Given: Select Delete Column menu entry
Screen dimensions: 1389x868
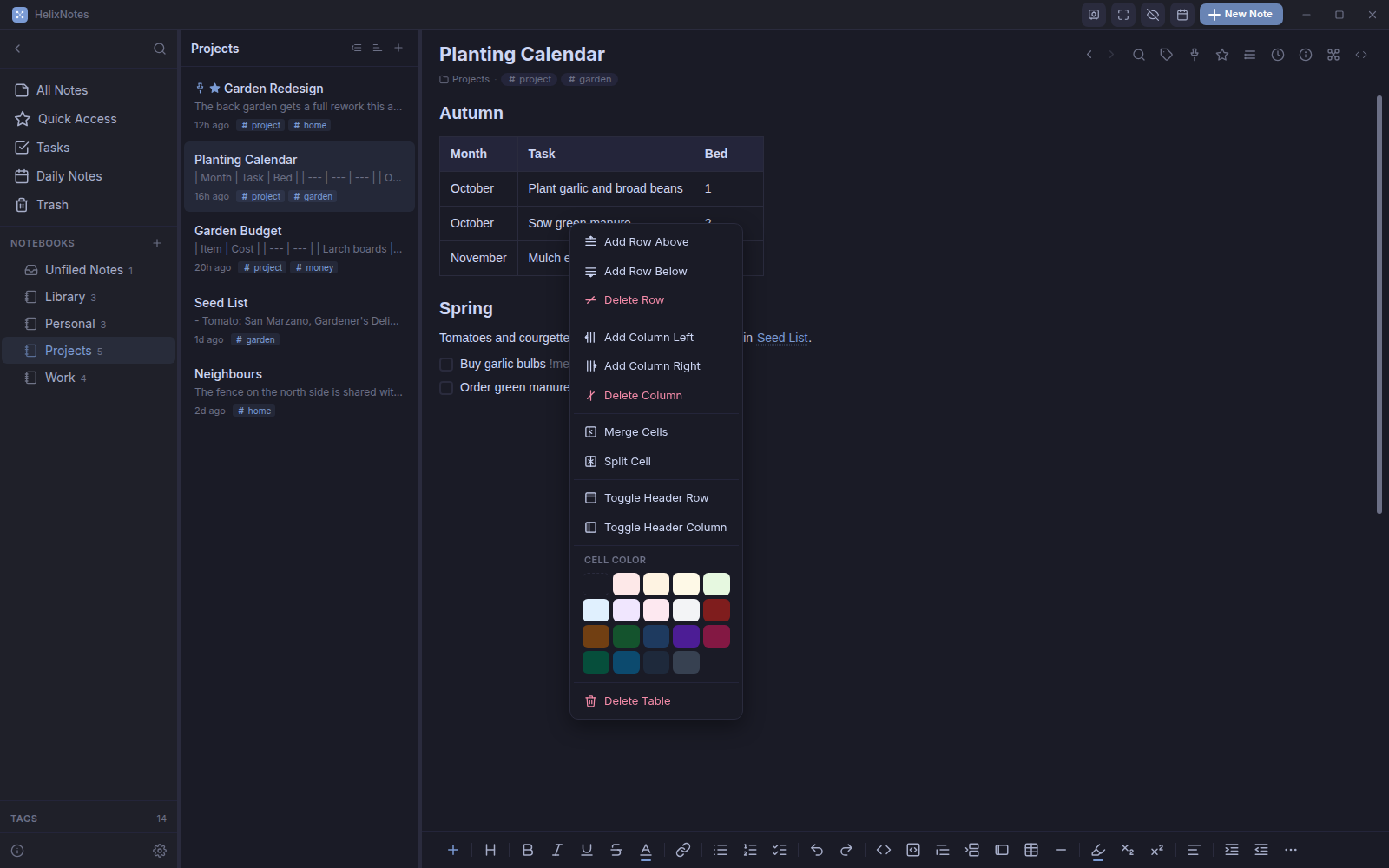Looking at the screenshot, I should tap(656, 396).
